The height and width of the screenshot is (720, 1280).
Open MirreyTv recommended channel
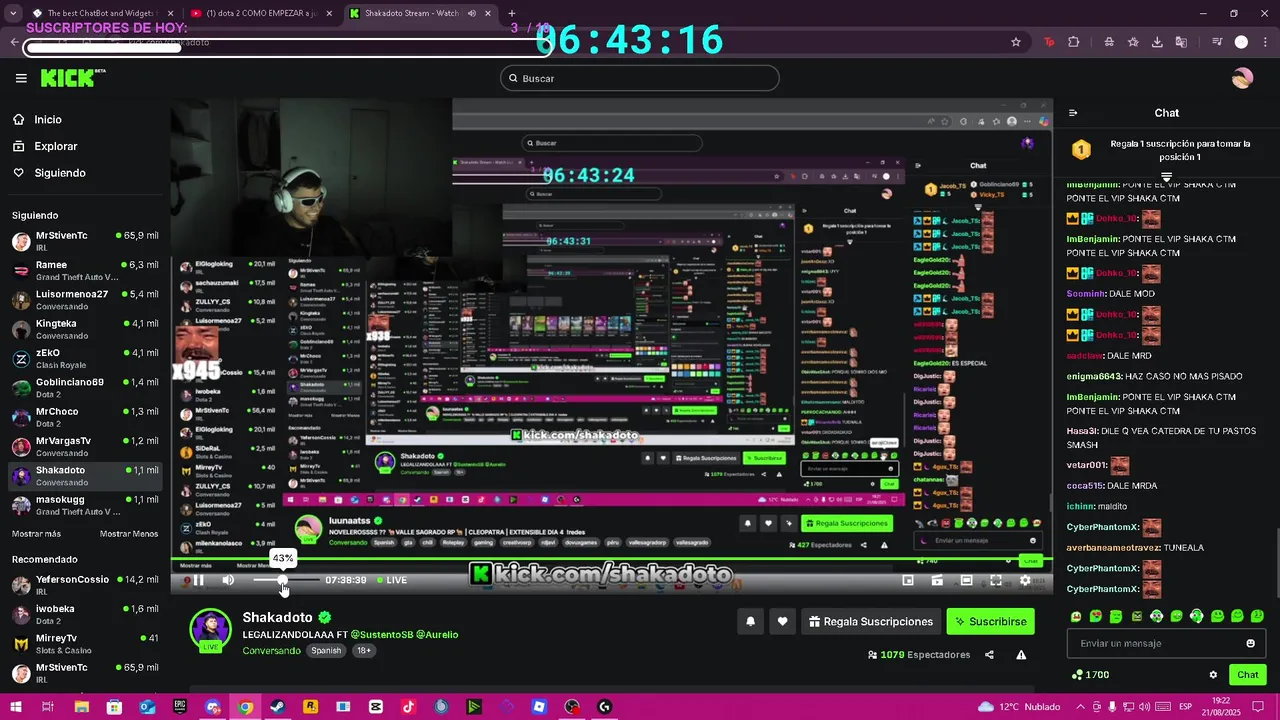click(85, 643)
